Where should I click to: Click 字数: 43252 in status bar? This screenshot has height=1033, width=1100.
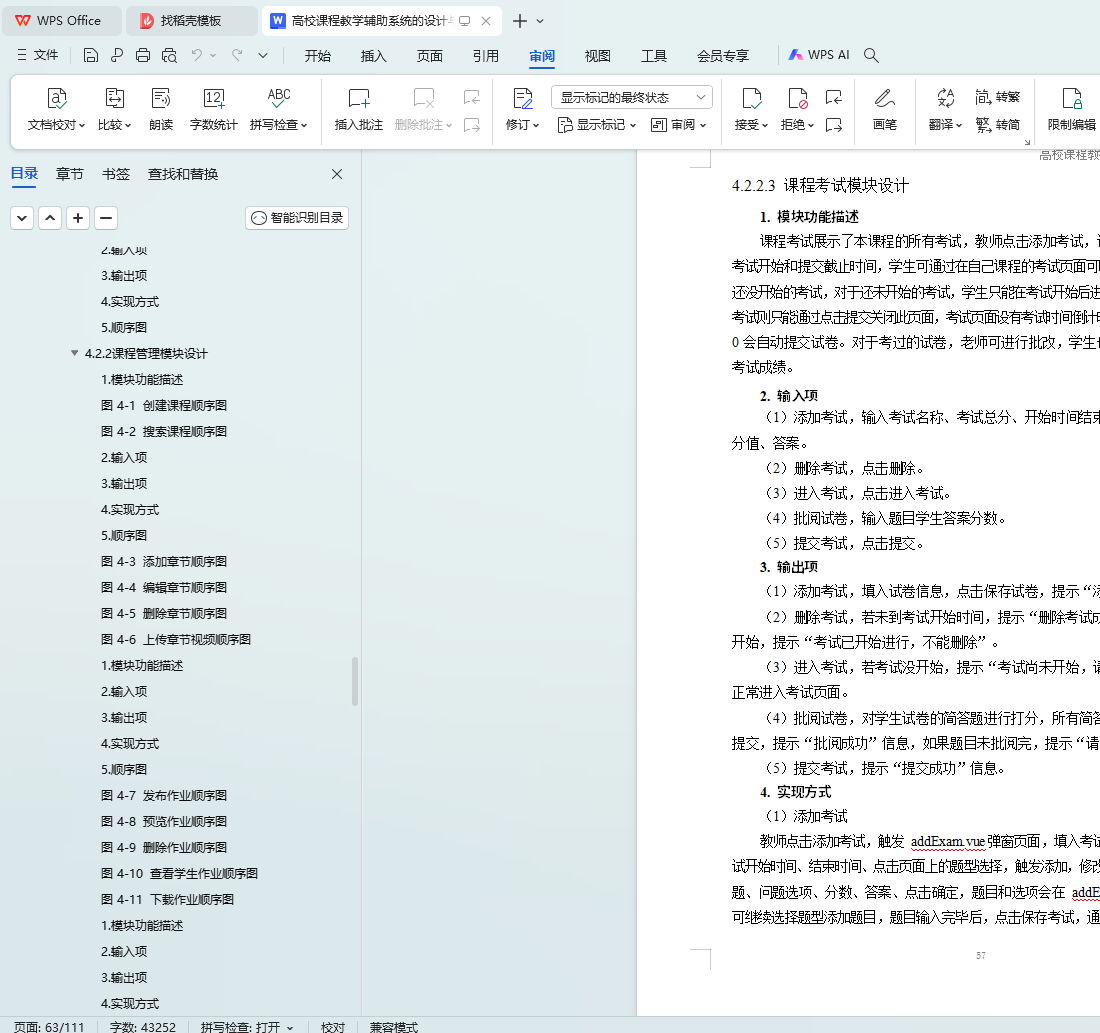click(x=143, y=1027)
